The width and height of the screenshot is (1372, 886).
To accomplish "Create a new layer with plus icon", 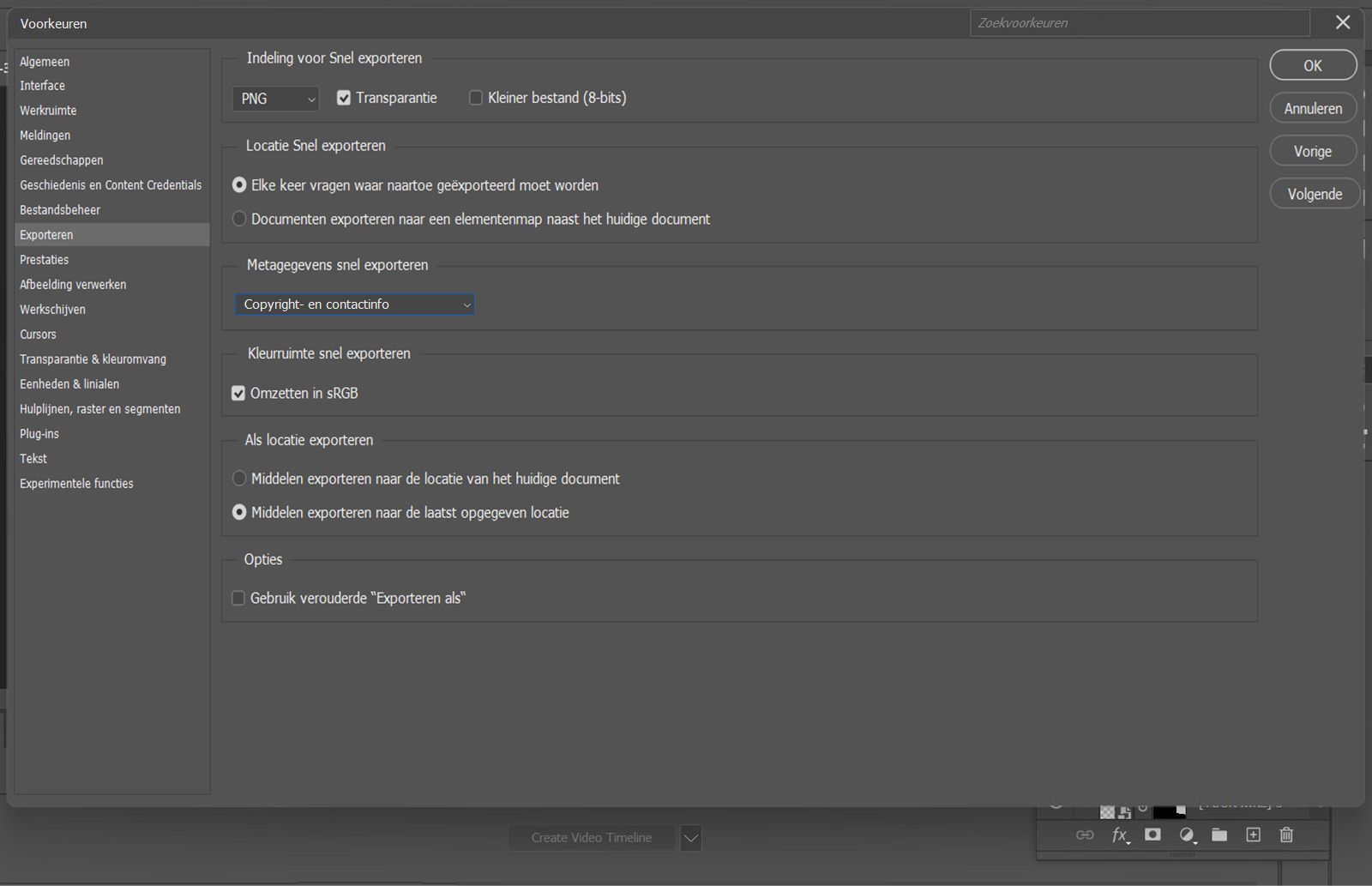I will pyautogui.click(x=1253, y=835).
